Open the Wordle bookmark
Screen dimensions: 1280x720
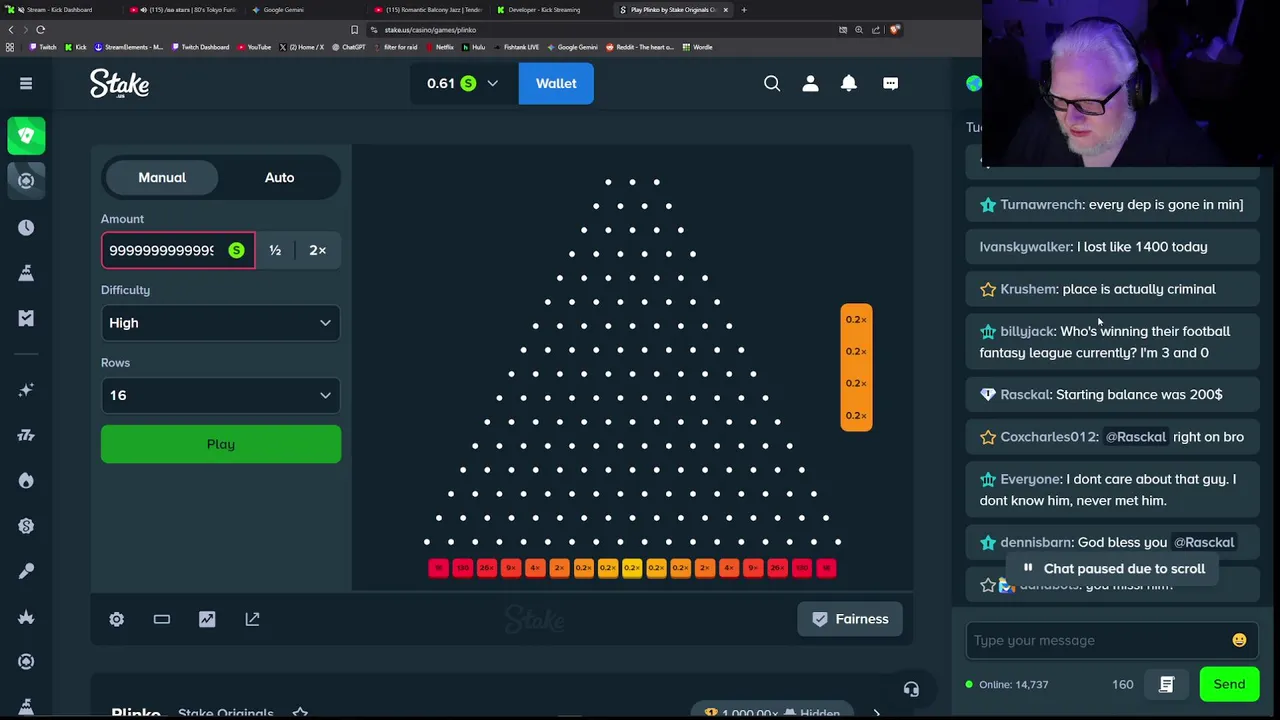[698, 47]
